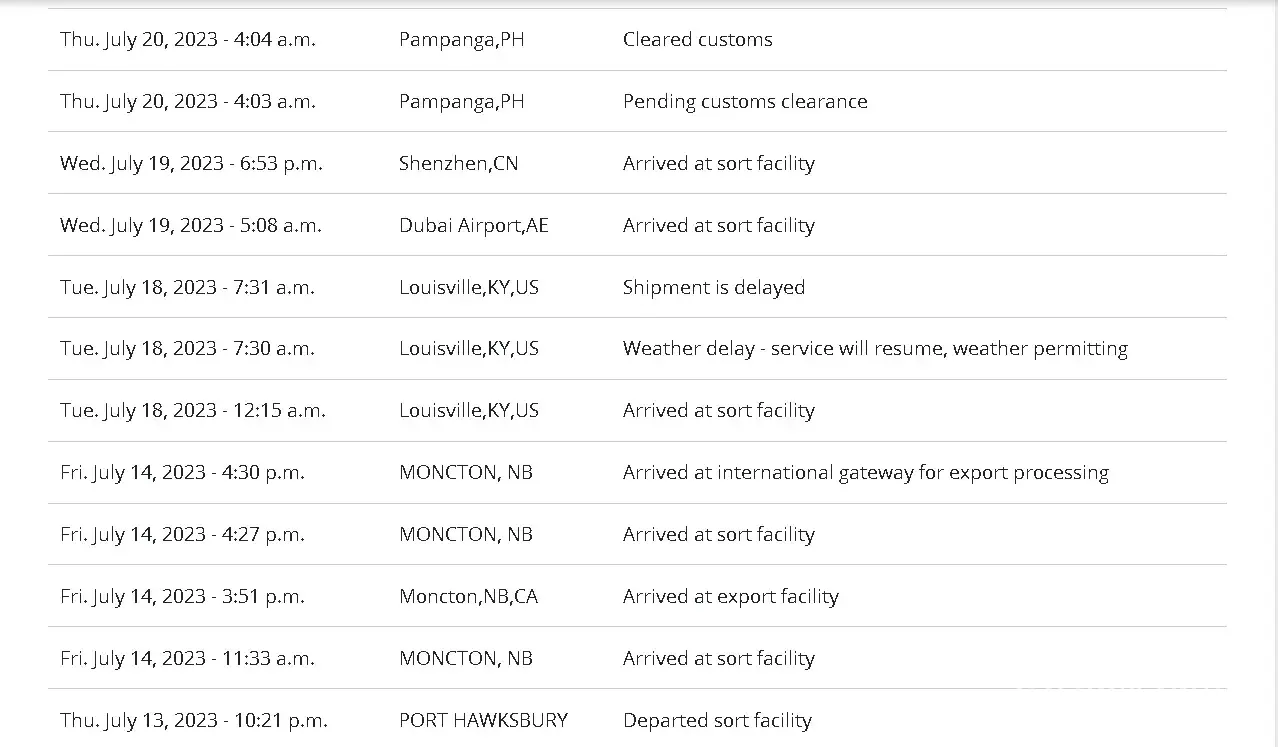The width and height of the screenshot is (1278, 747).
Task: Select the July 14 4:30 p.m. timestamp
Action: click(x=182, y=473)
